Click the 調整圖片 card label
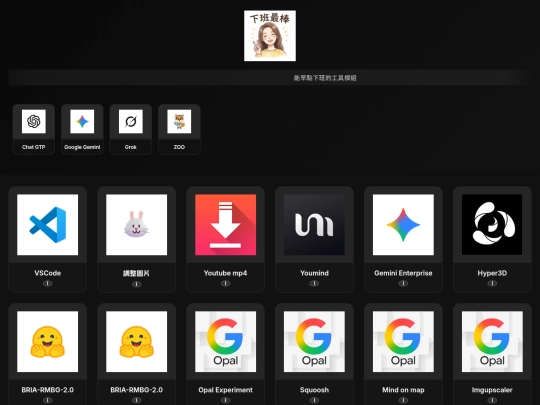540x405 pixels. [136, 273]
